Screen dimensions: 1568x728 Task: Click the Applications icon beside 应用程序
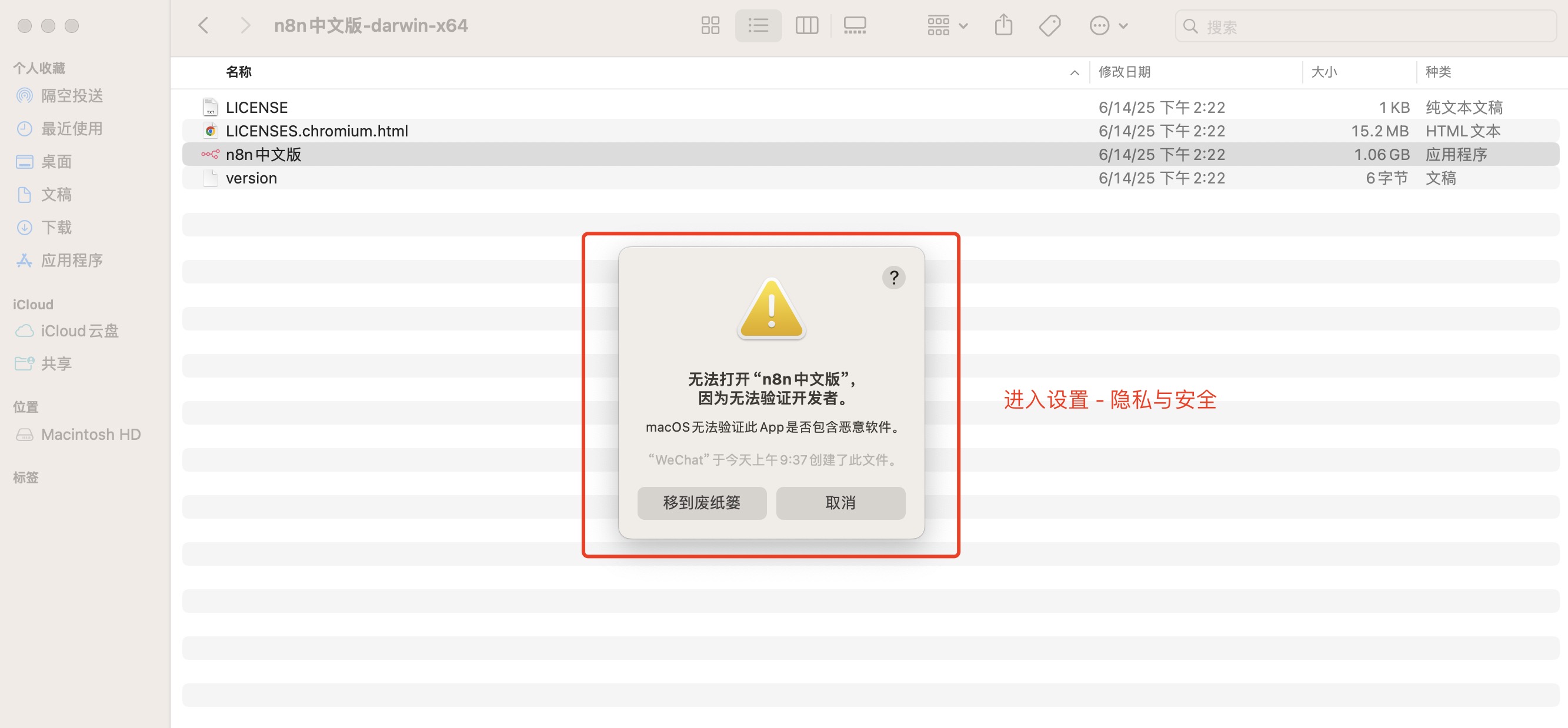point(24,260)
